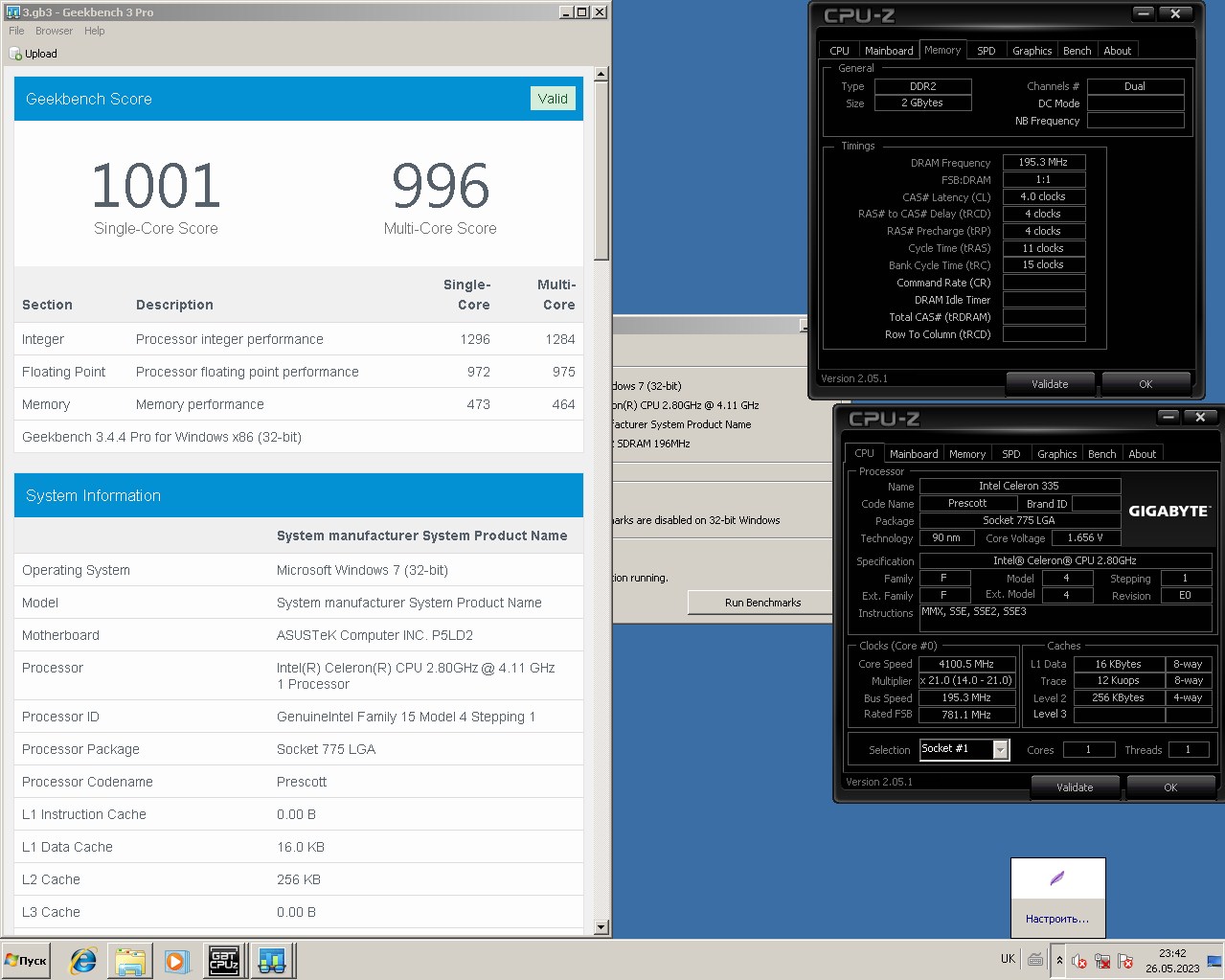Viewport: 1225px width, 980px height.
Task: Click the Geekbench vertical scrollbar thumb
Action: 601,171
